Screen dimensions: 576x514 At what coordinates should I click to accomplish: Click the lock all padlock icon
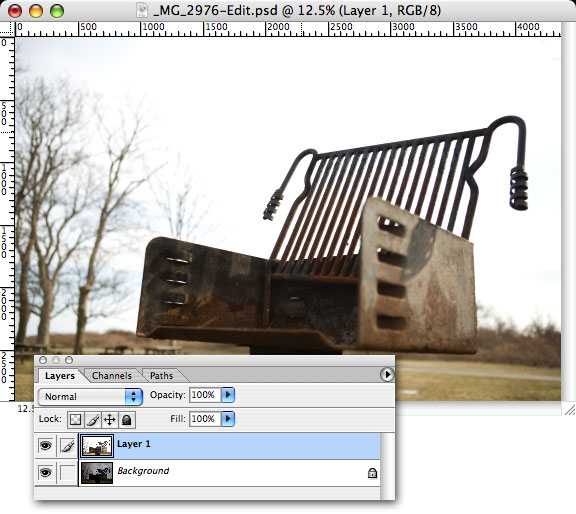click(x=126, y=419)
